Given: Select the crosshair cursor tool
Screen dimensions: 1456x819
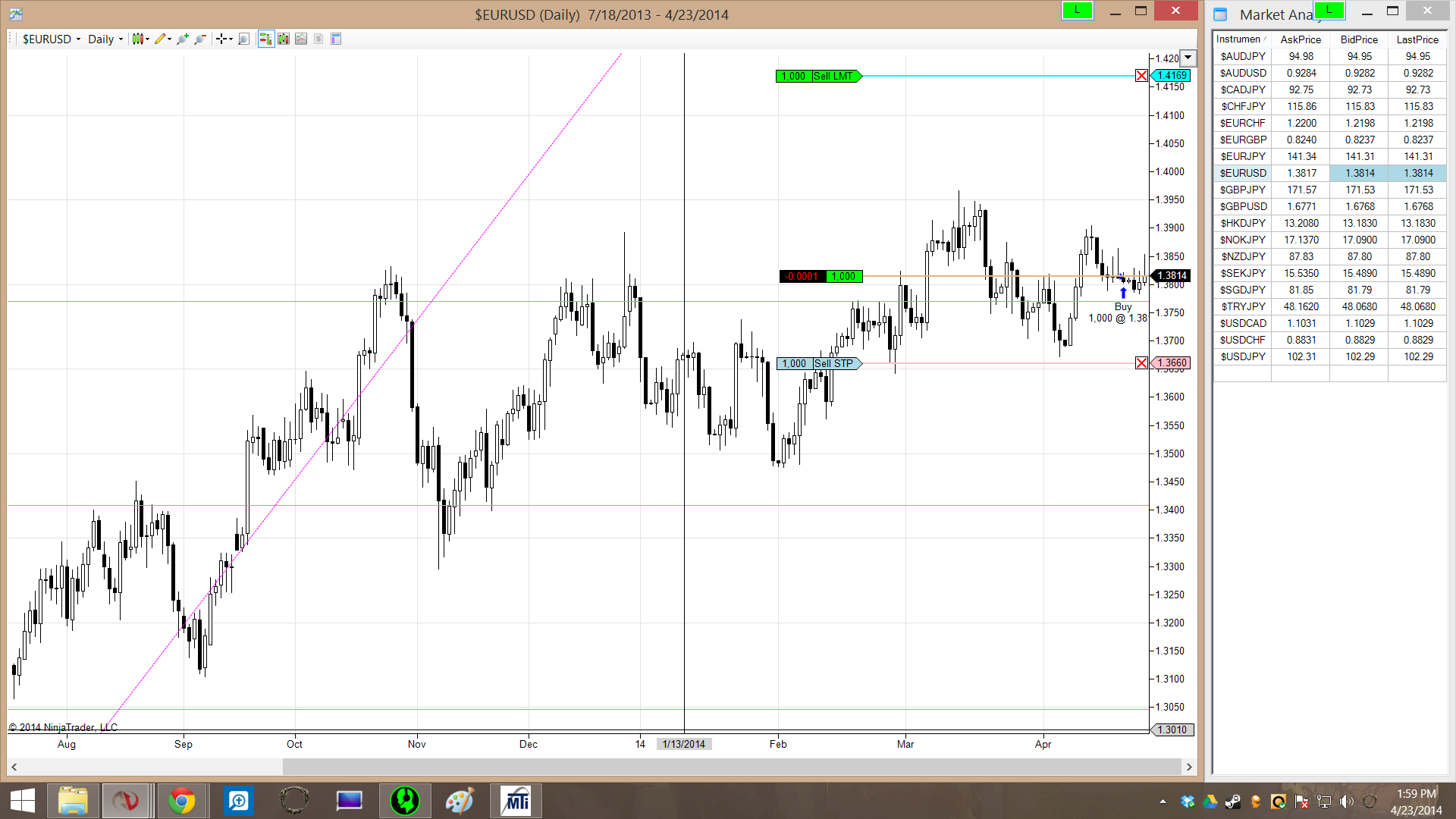Looking at the screenshot, I should point(221,39).
